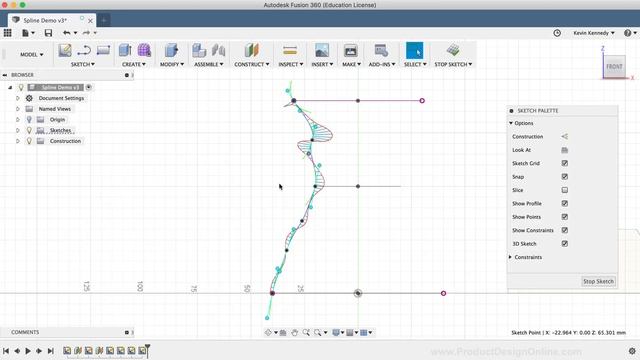
Task: Toggle visibility bulb for Origin folder
Action: tap(29, 120)
